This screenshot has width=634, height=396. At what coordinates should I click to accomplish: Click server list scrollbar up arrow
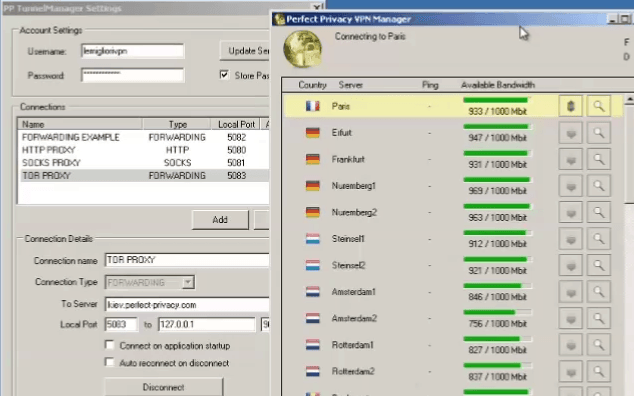629,99
